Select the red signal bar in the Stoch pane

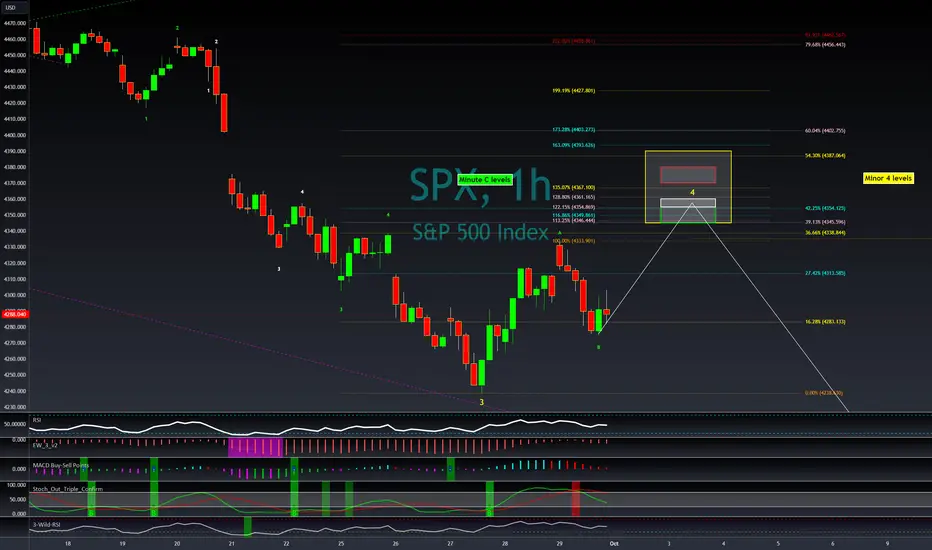(x=575, y=499)
